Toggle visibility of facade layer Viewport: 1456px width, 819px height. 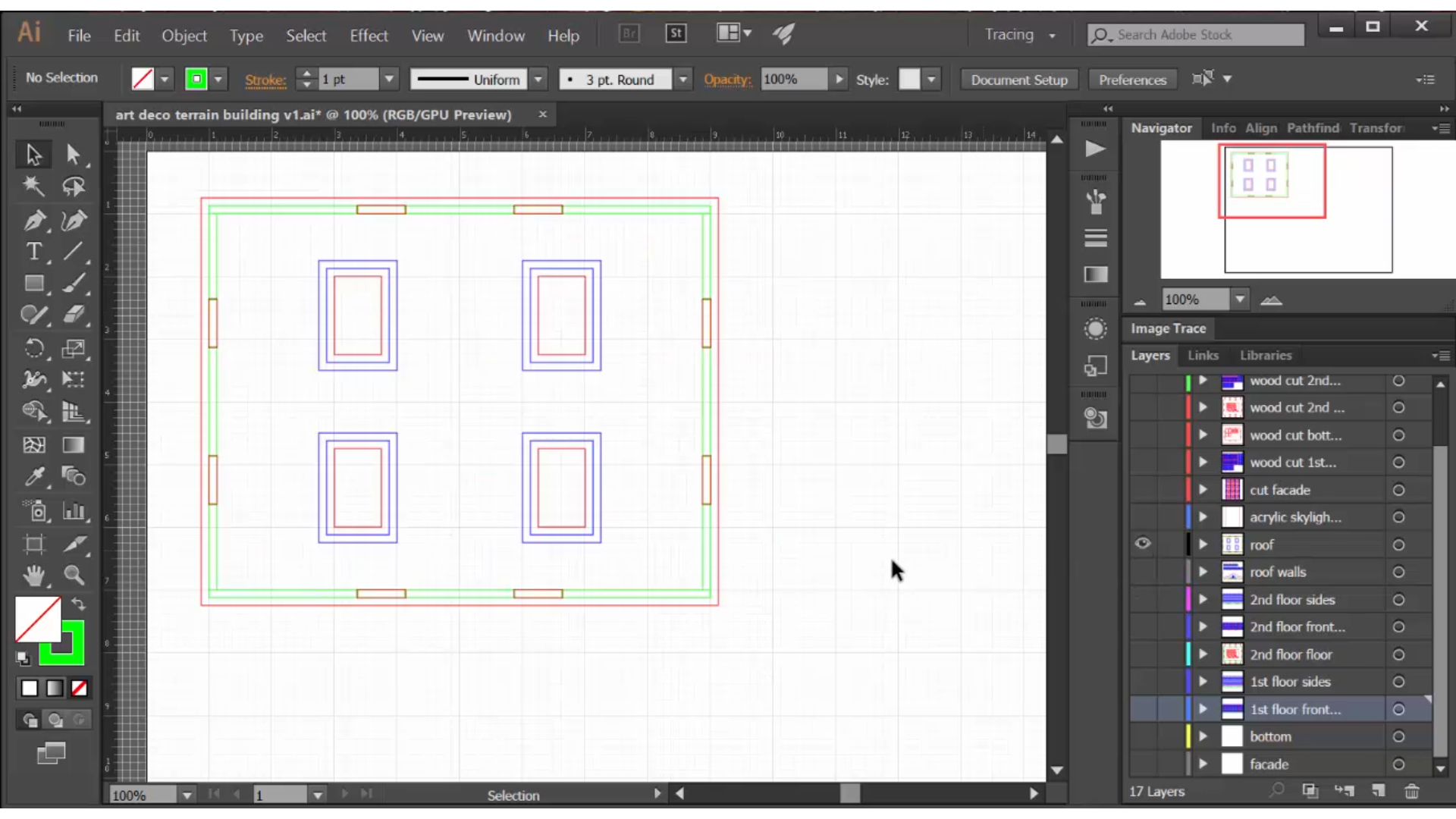click(x=1143, y=764)
